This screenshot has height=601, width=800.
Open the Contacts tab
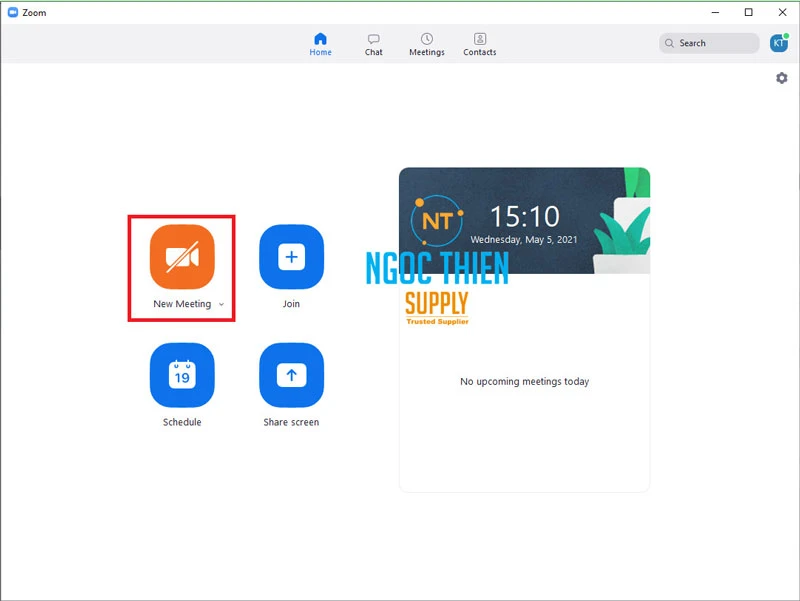click(479, 44)
